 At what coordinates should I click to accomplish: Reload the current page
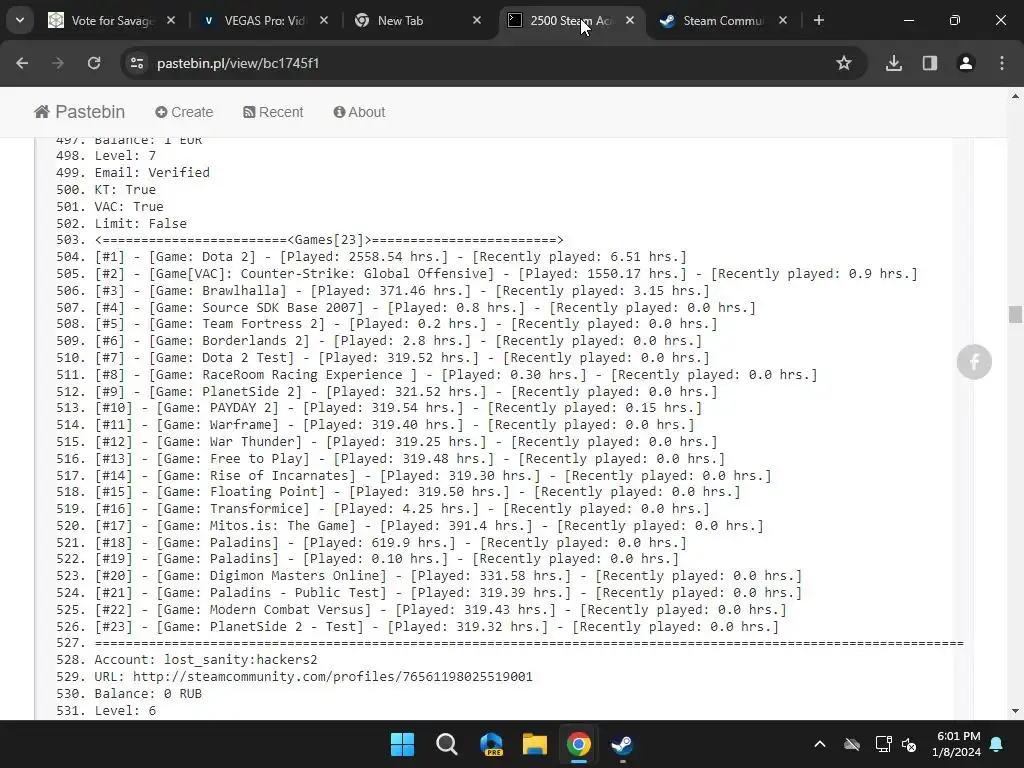[x=94, y=63]
